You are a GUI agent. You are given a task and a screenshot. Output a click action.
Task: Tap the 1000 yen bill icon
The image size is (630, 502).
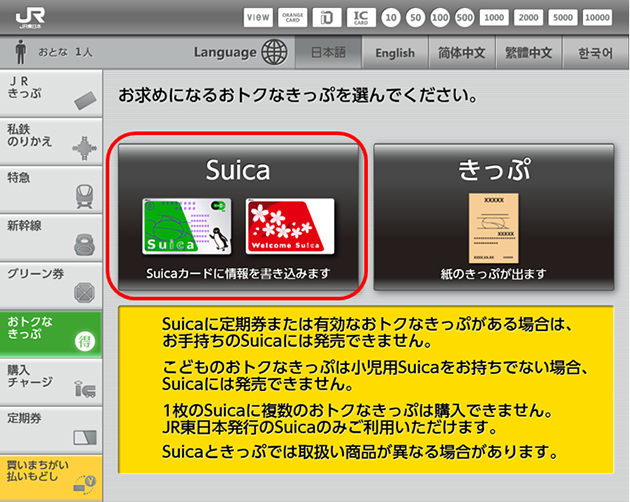[494, 17]
